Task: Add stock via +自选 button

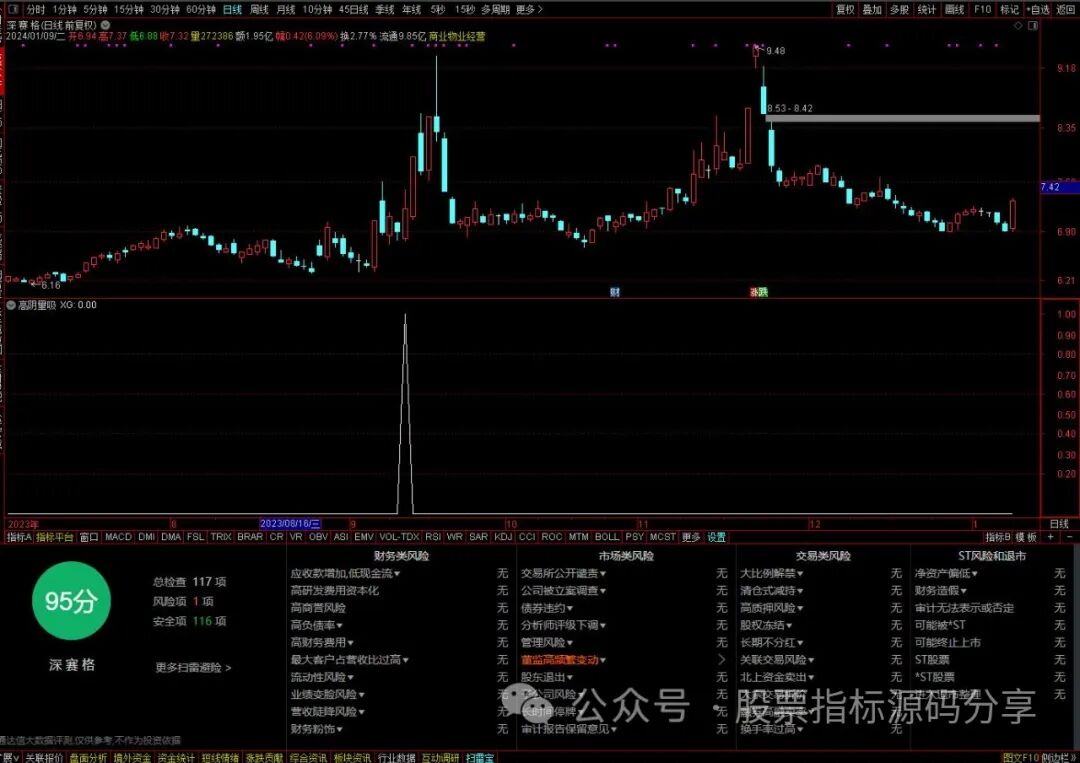Action: click(x=1038, y=10)
